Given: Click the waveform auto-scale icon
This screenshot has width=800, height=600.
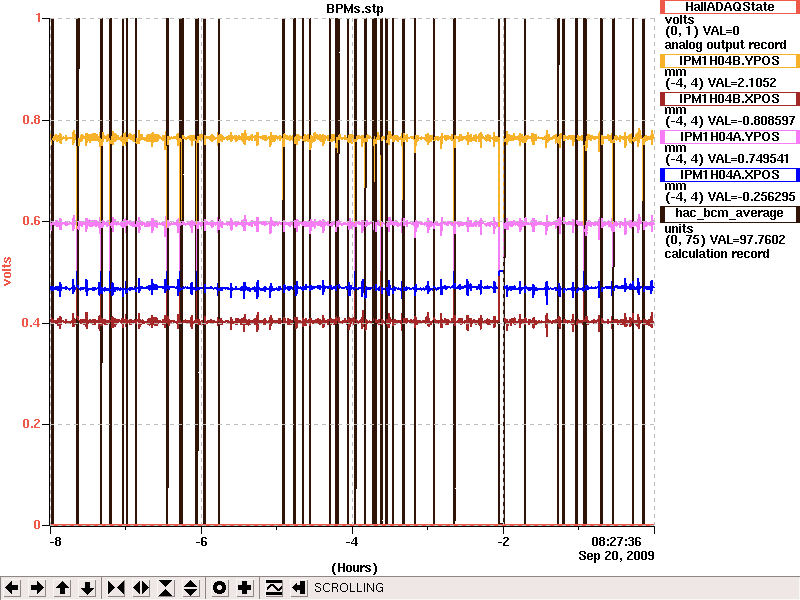Looking at the screenshot, I should 274,588.
